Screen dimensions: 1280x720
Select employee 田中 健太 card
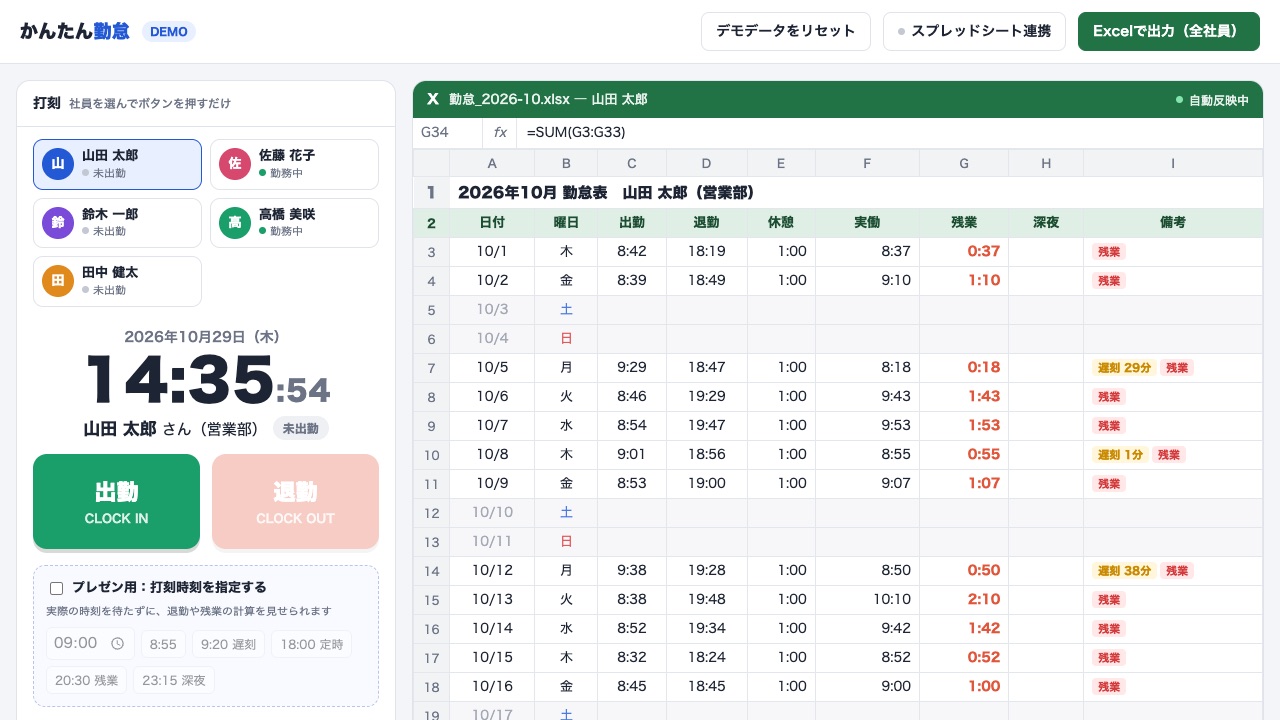click(118, 281)
